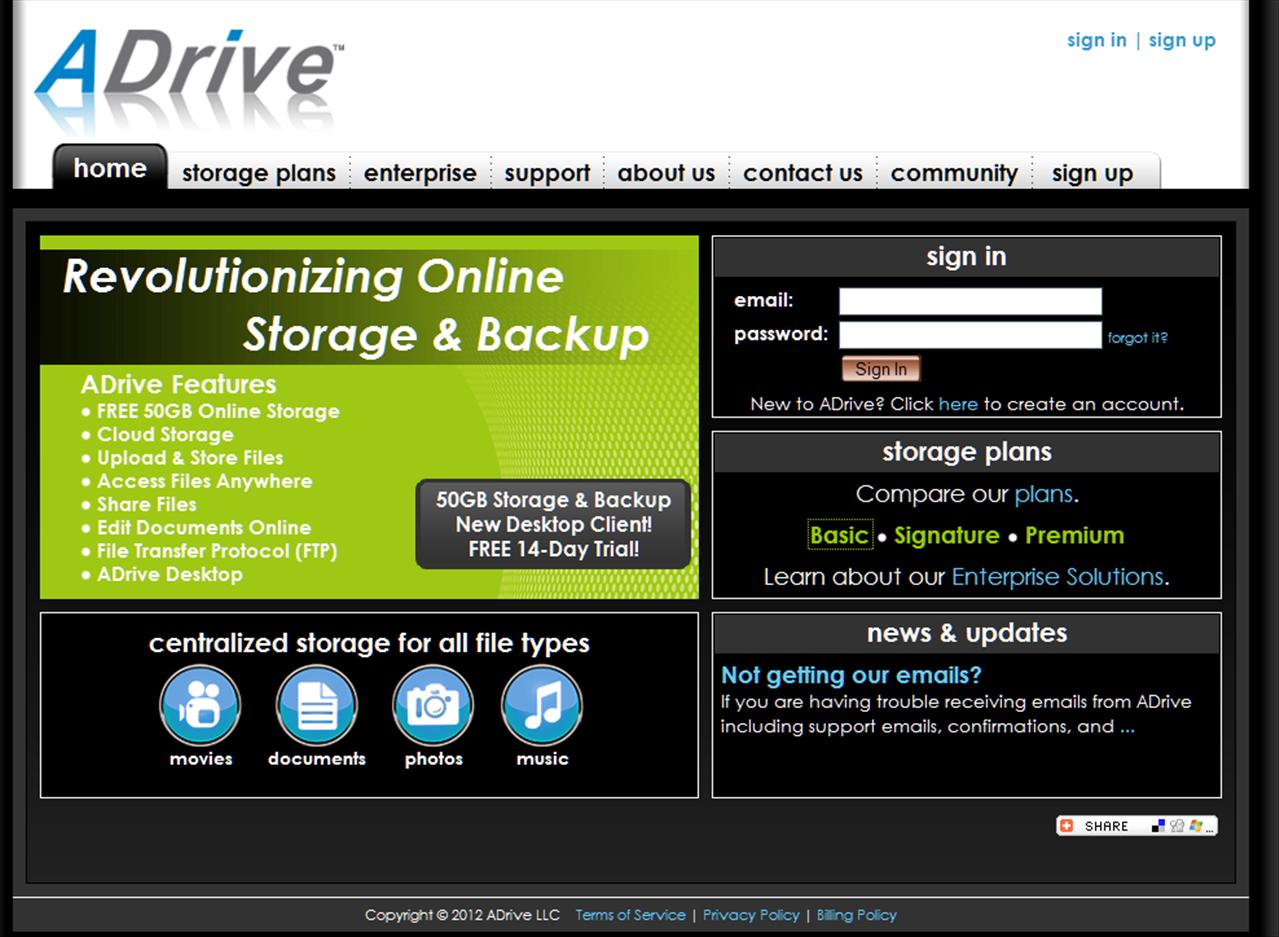
Task: Open the movies file type icon
Action: 200,706
